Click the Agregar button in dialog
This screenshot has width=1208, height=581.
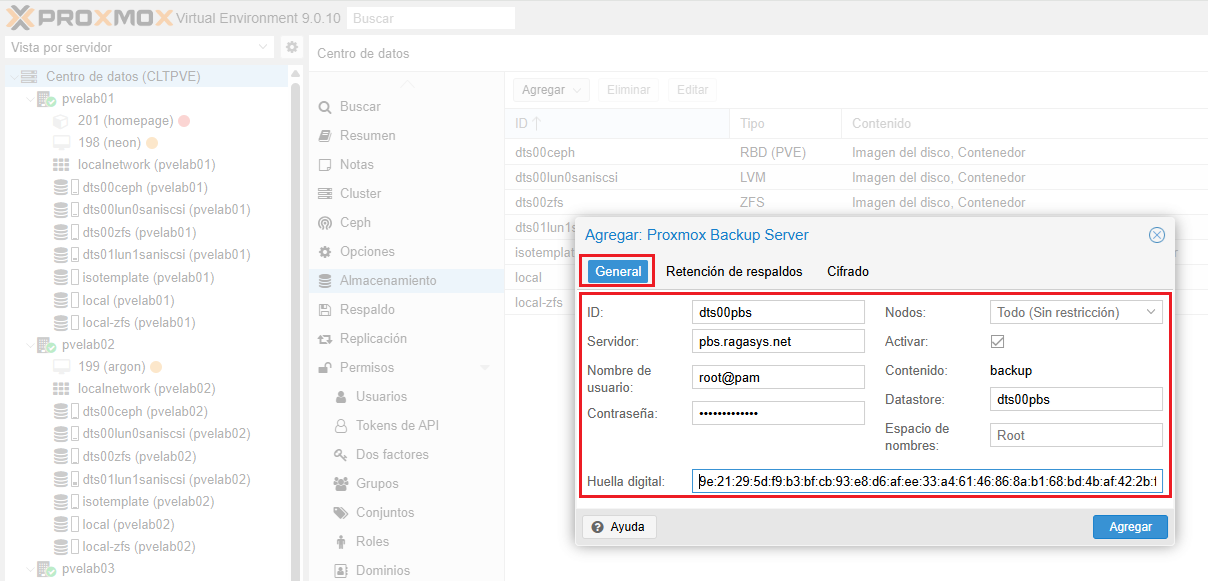pyautogui.click(x=1130, y=527)
